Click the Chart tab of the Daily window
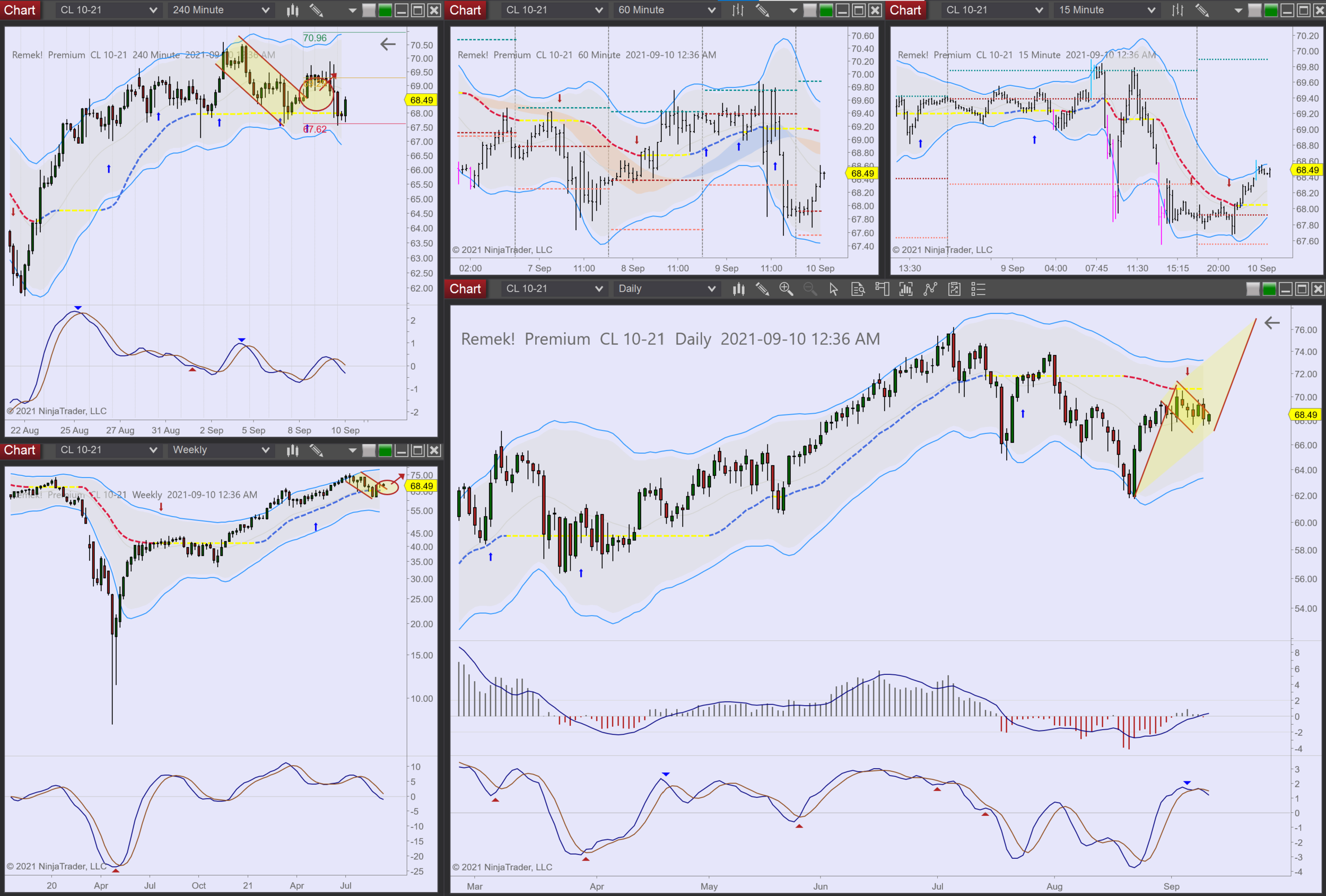This screenshot has height=896, width=1326. pos(465,289)
